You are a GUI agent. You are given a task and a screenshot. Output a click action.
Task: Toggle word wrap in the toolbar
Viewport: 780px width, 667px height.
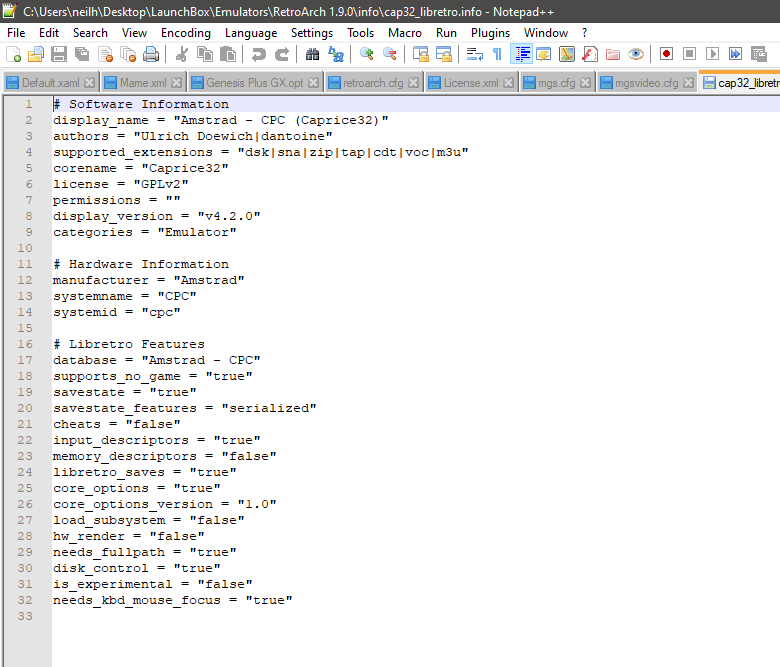pos(475,54)
